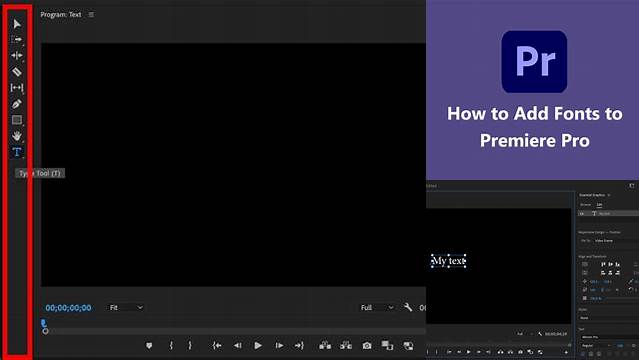The width and height of the screenshot is (639, 360).
Task: Go to In point
Action: pos(217,346)
